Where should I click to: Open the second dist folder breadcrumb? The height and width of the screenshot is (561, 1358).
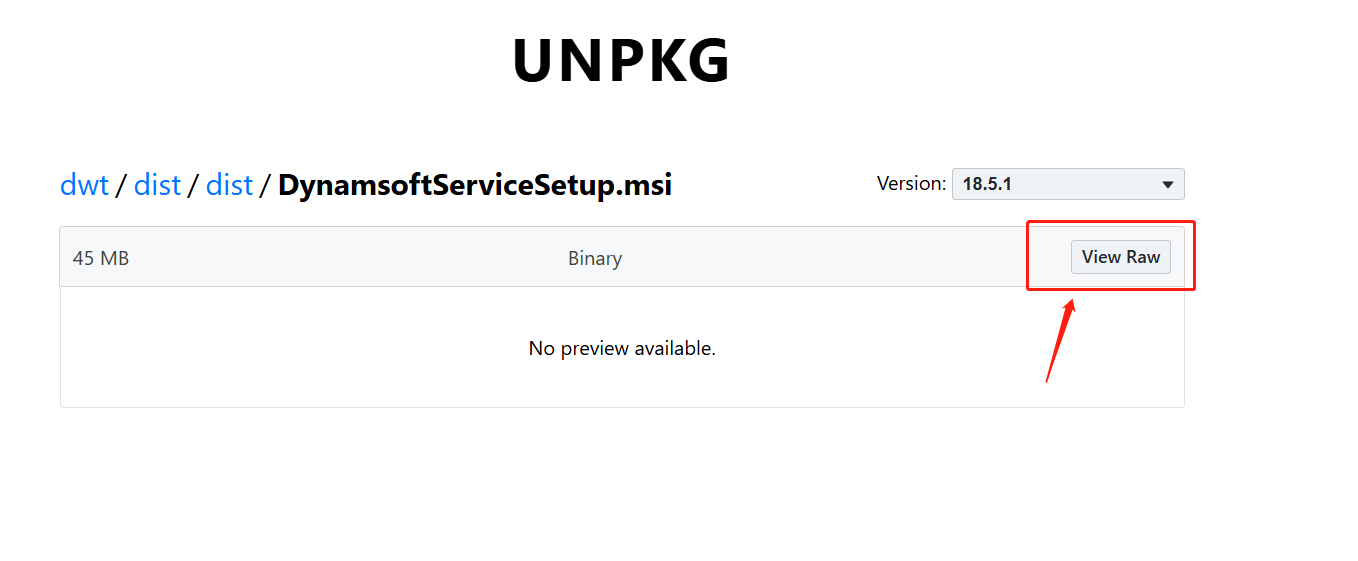click(x=229, y=185)
